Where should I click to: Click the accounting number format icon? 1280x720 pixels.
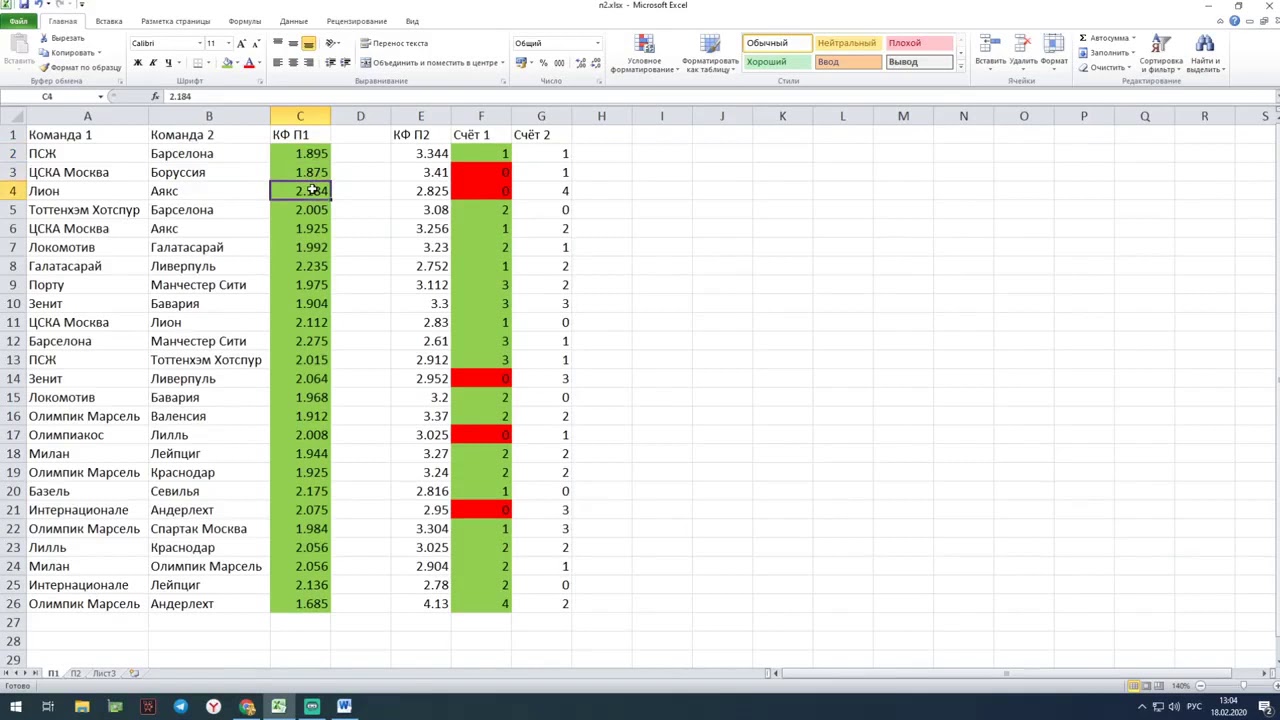point(521,63)
